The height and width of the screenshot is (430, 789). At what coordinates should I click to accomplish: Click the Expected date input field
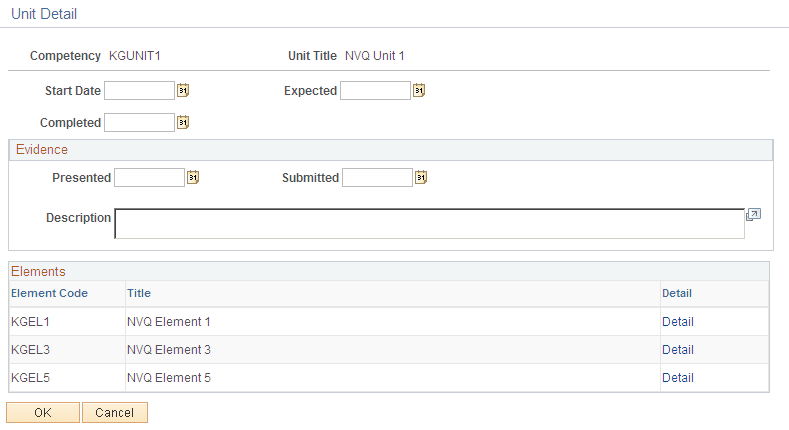click(375, 91)
